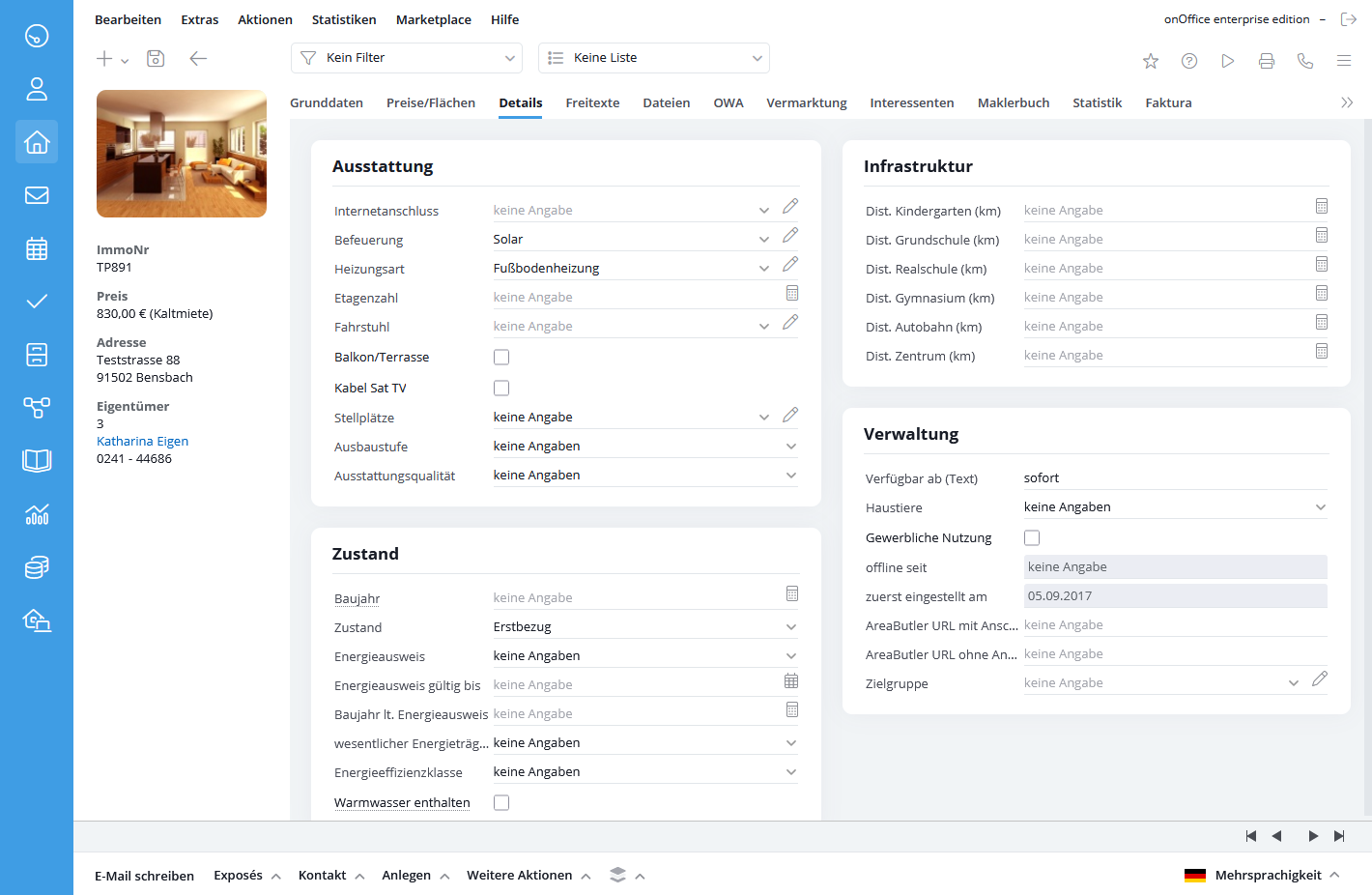This screenshot has width=1372, height=895.
Task: Jump to first record arrow
Action: (1251, 836)
